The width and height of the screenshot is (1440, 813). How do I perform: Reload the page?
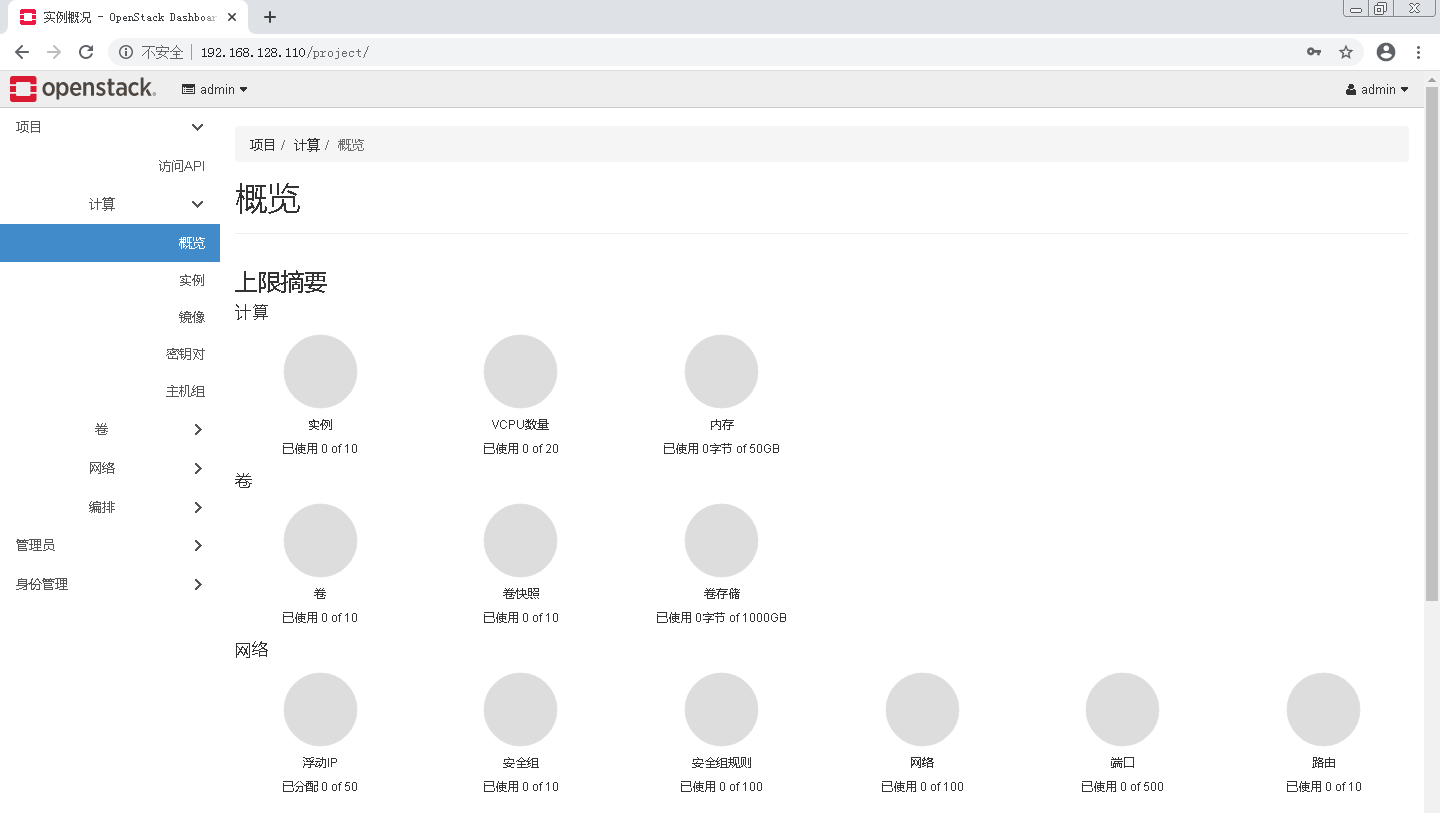[x=86, y=52]
